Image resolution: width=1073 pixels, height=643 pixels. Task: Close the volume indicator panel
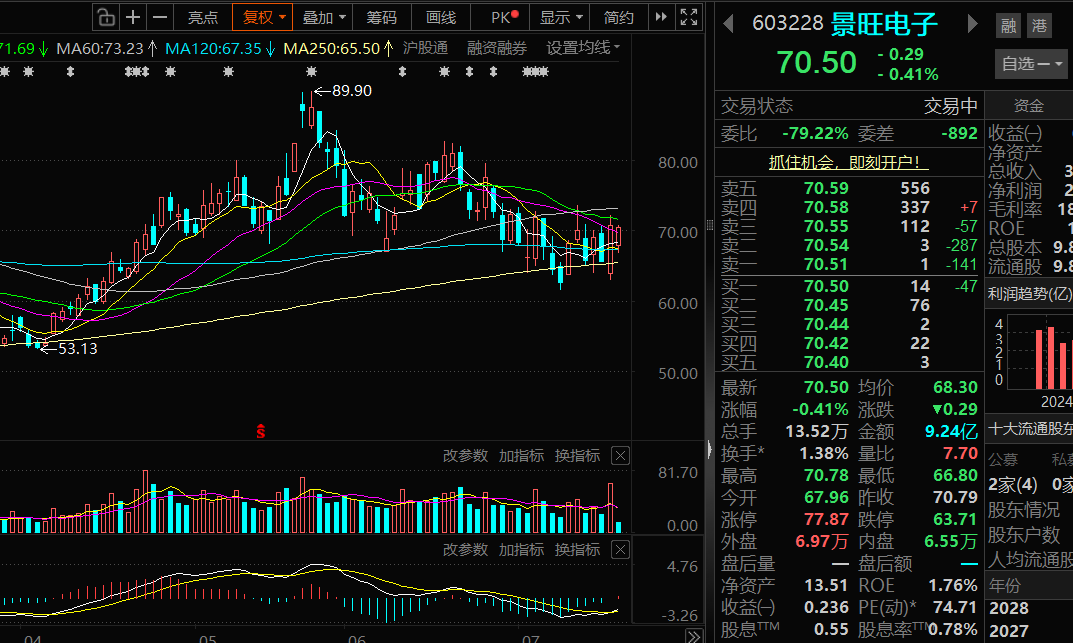620,456
